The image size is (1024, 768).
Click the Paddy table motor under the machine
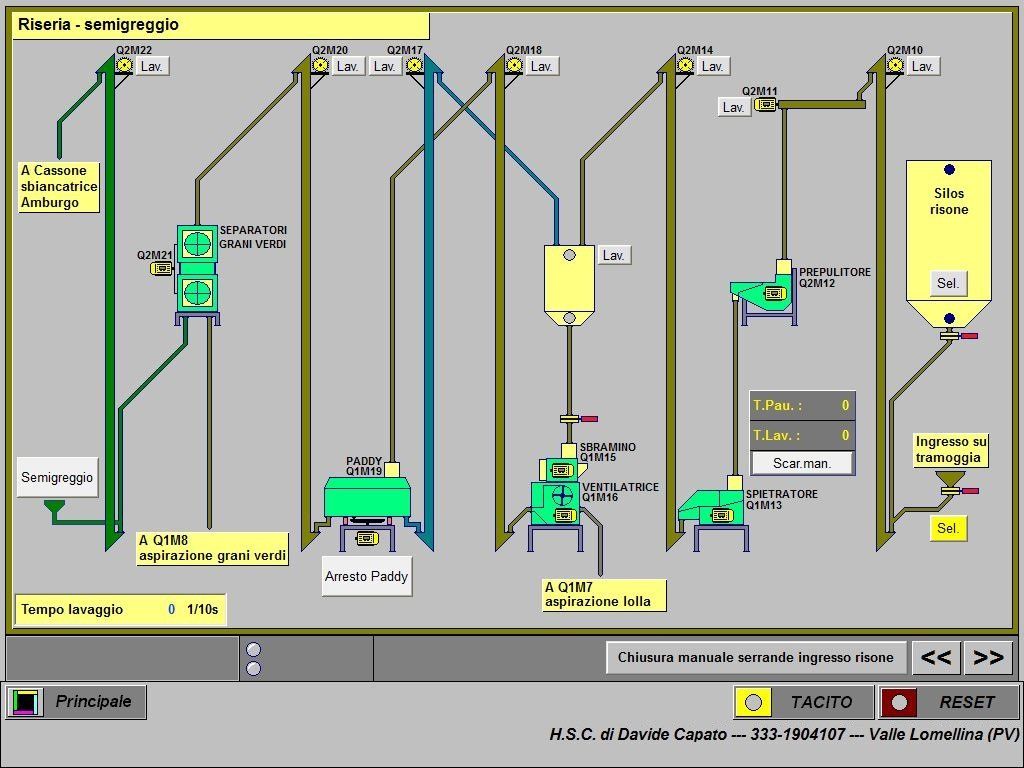point(366,538)
